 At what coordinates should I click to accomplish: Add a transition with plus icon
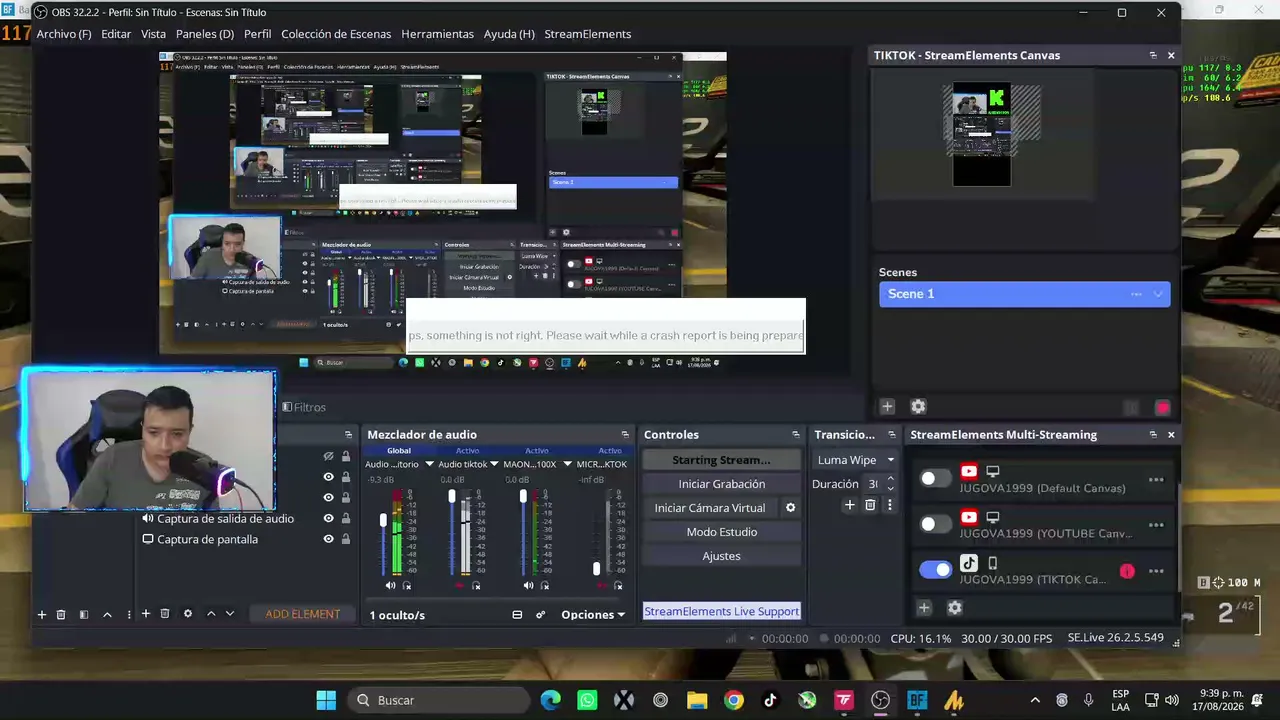click(850, 505)
